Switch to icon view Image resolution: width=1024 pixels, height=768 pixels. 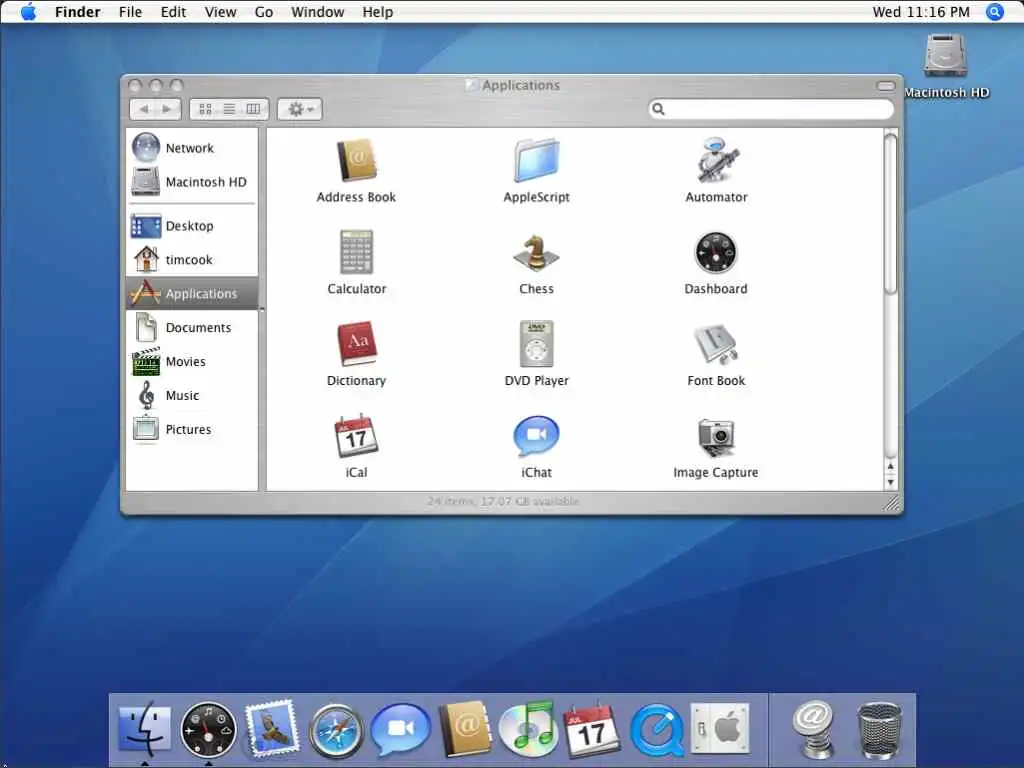point(205,109)
